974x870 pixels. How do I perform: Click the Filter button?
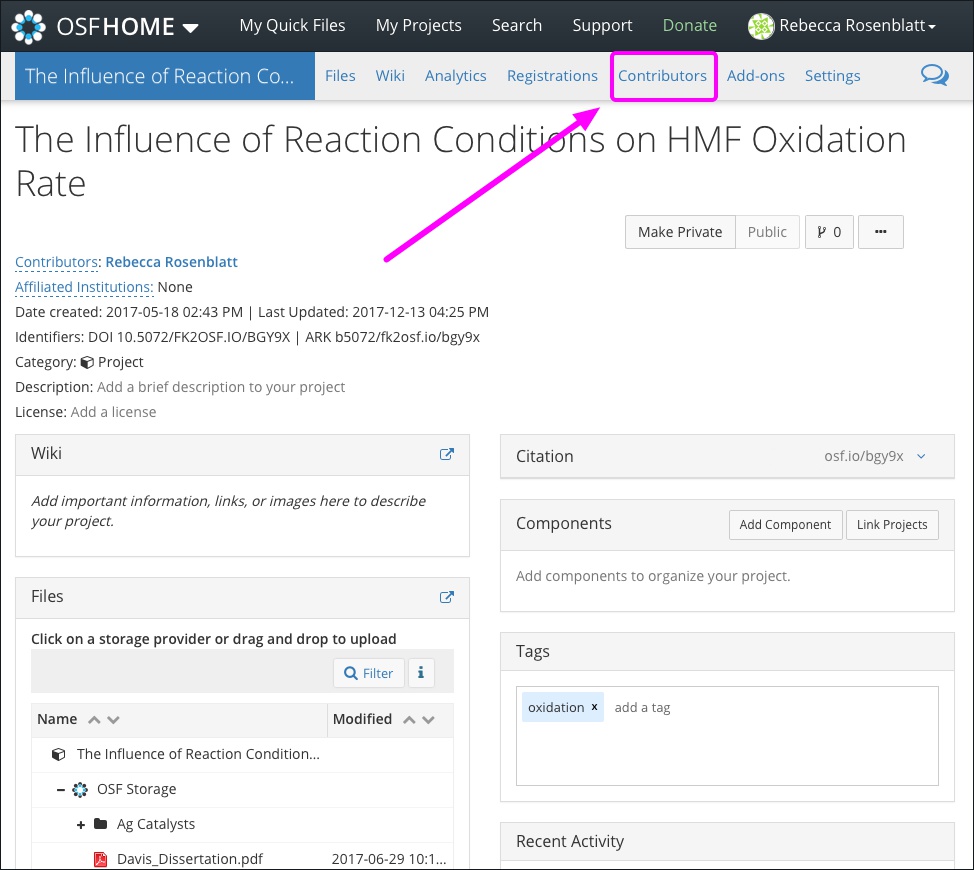tap(369, 673)
